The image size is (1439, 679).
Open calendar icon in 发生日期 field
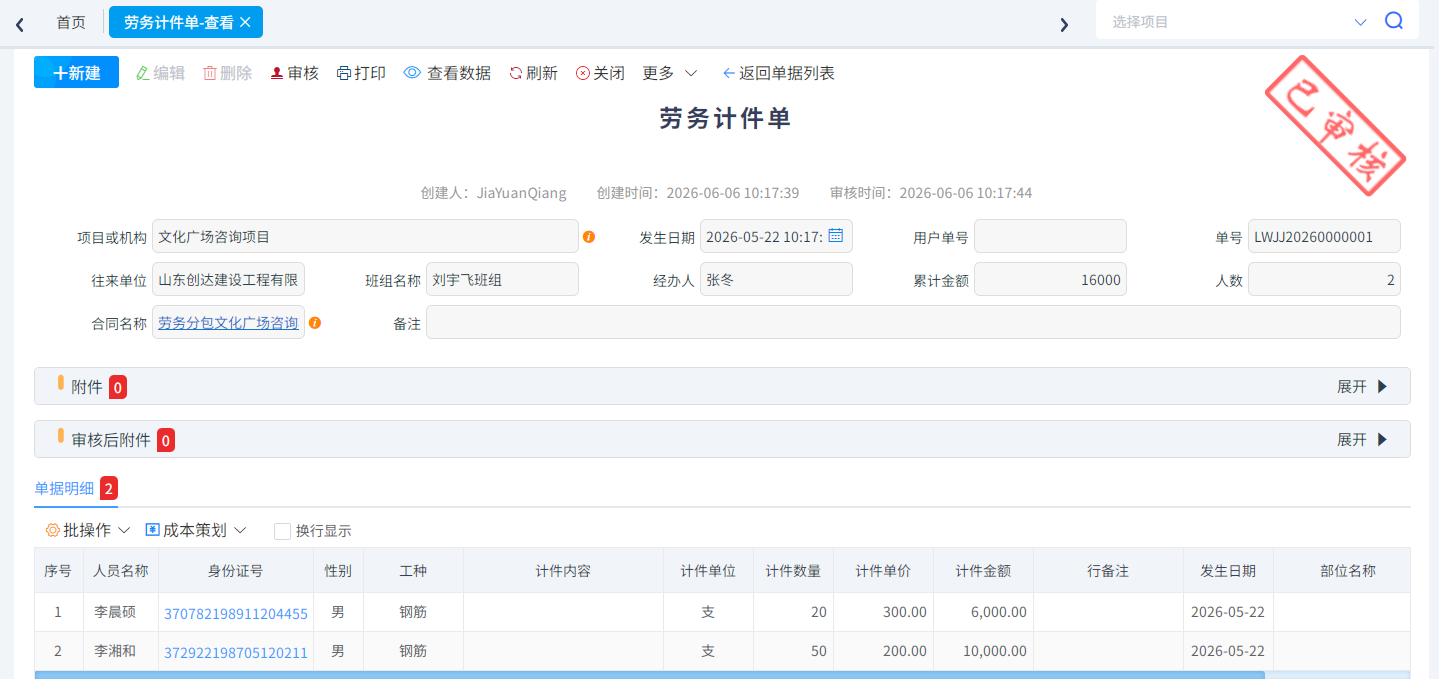point(836,236)
